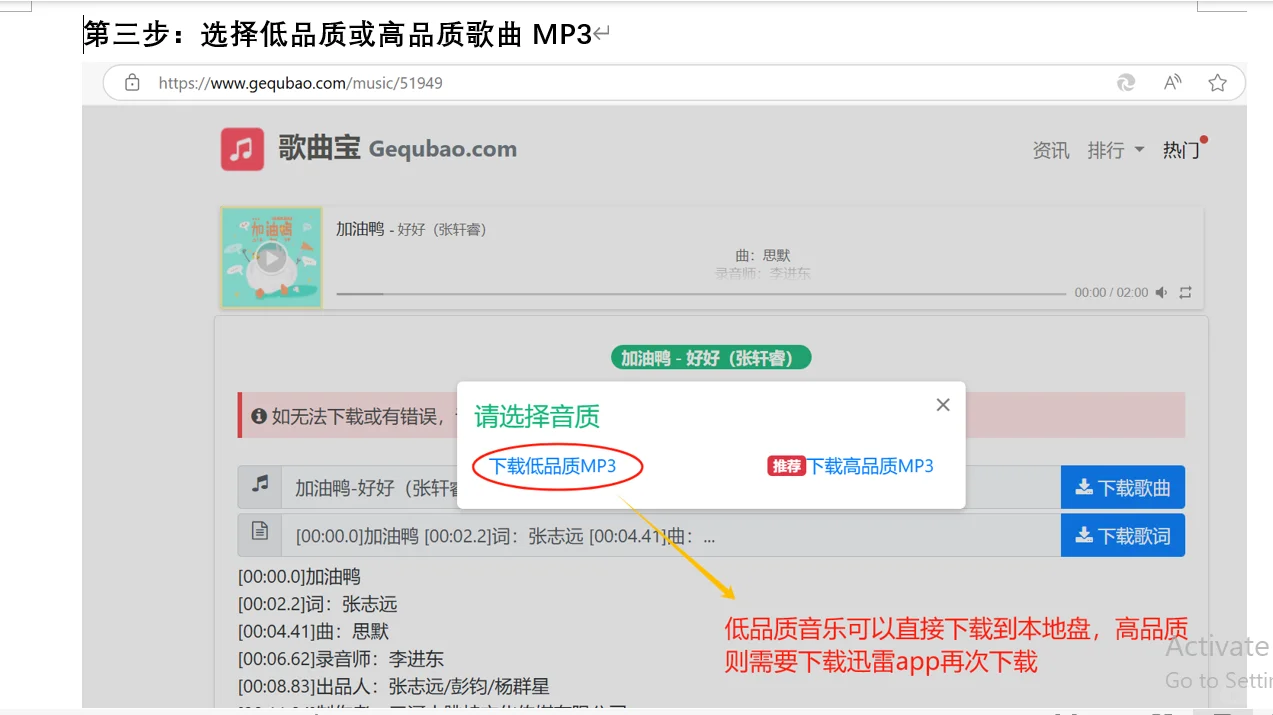Click the music note icon beside 加油鸭-好好

click(260, 487)
